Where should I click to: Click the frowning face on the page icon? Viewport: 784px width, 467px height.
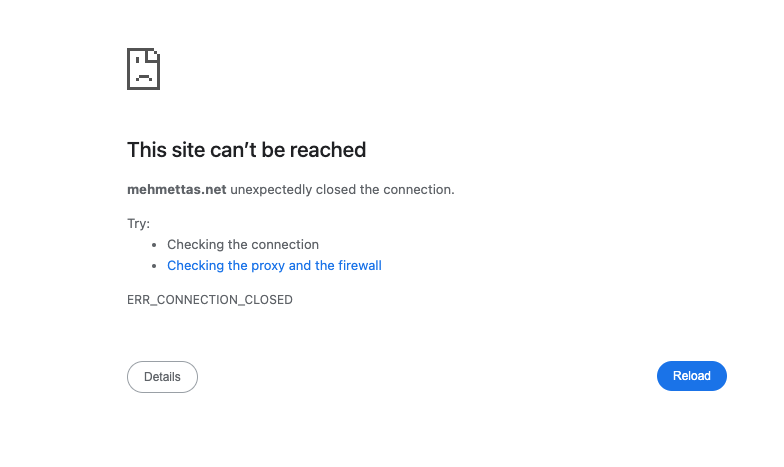(x=144, y=75)
